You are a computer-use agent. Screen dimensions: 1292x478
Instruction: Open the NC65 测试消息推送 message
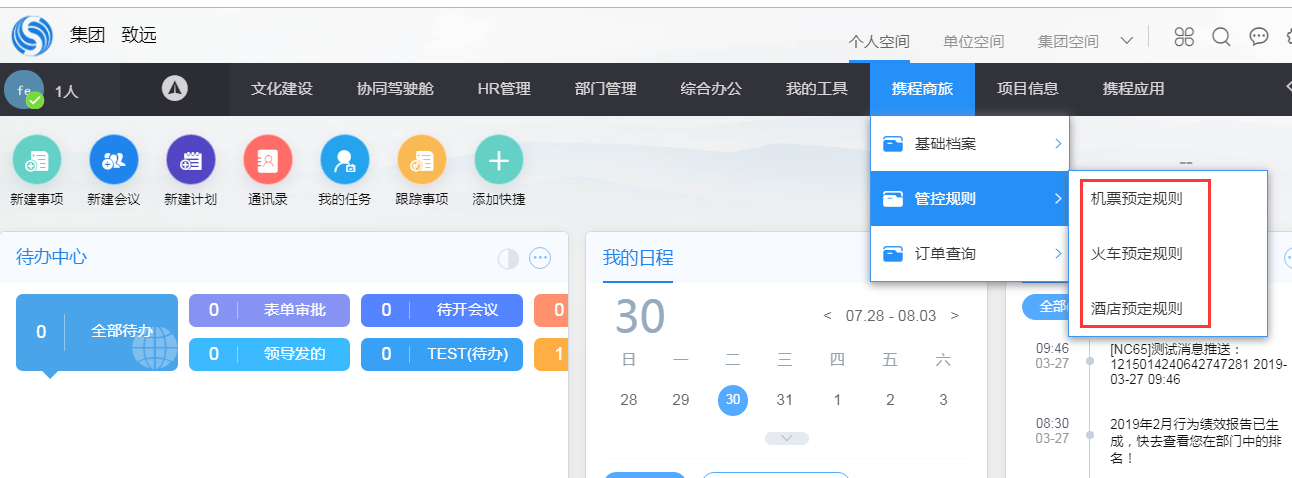(x=1198, y=364)
